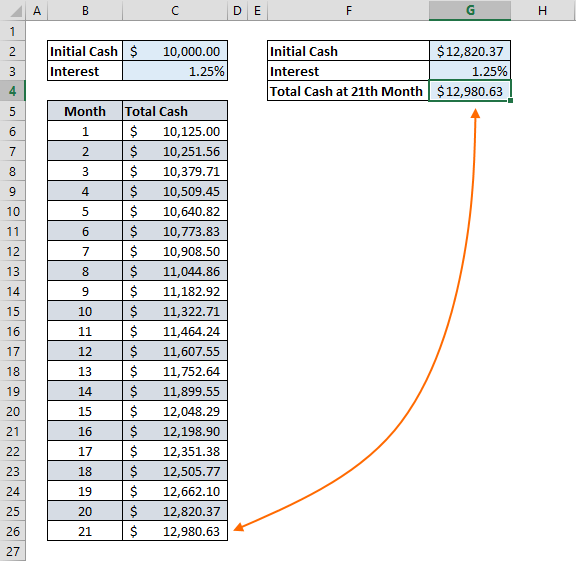Select column C header
This screenshot has width=576, height=561.
pyautogui.click(x=175, y=11)
